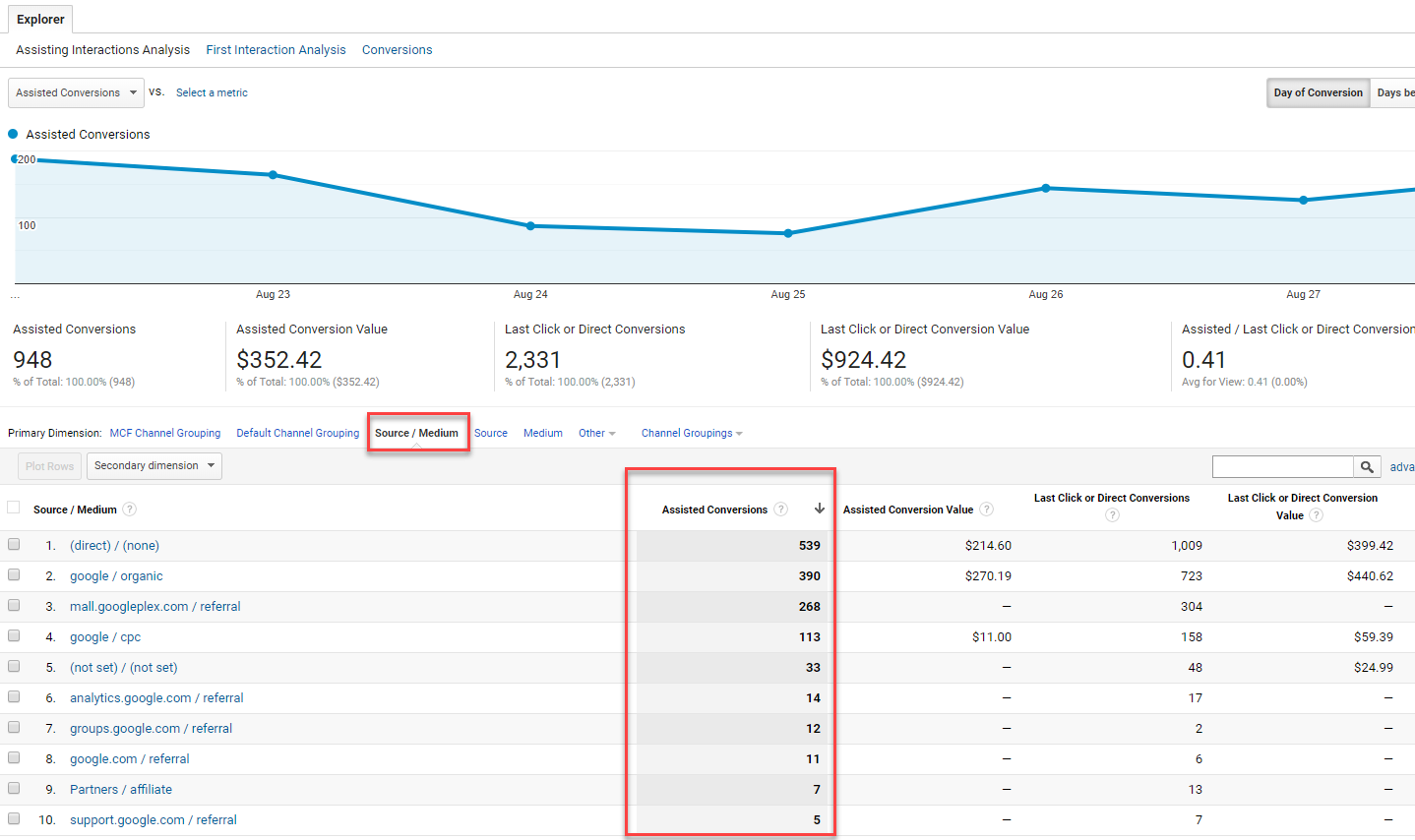Expand the Channel Groupings dropdown

point(692,433)
